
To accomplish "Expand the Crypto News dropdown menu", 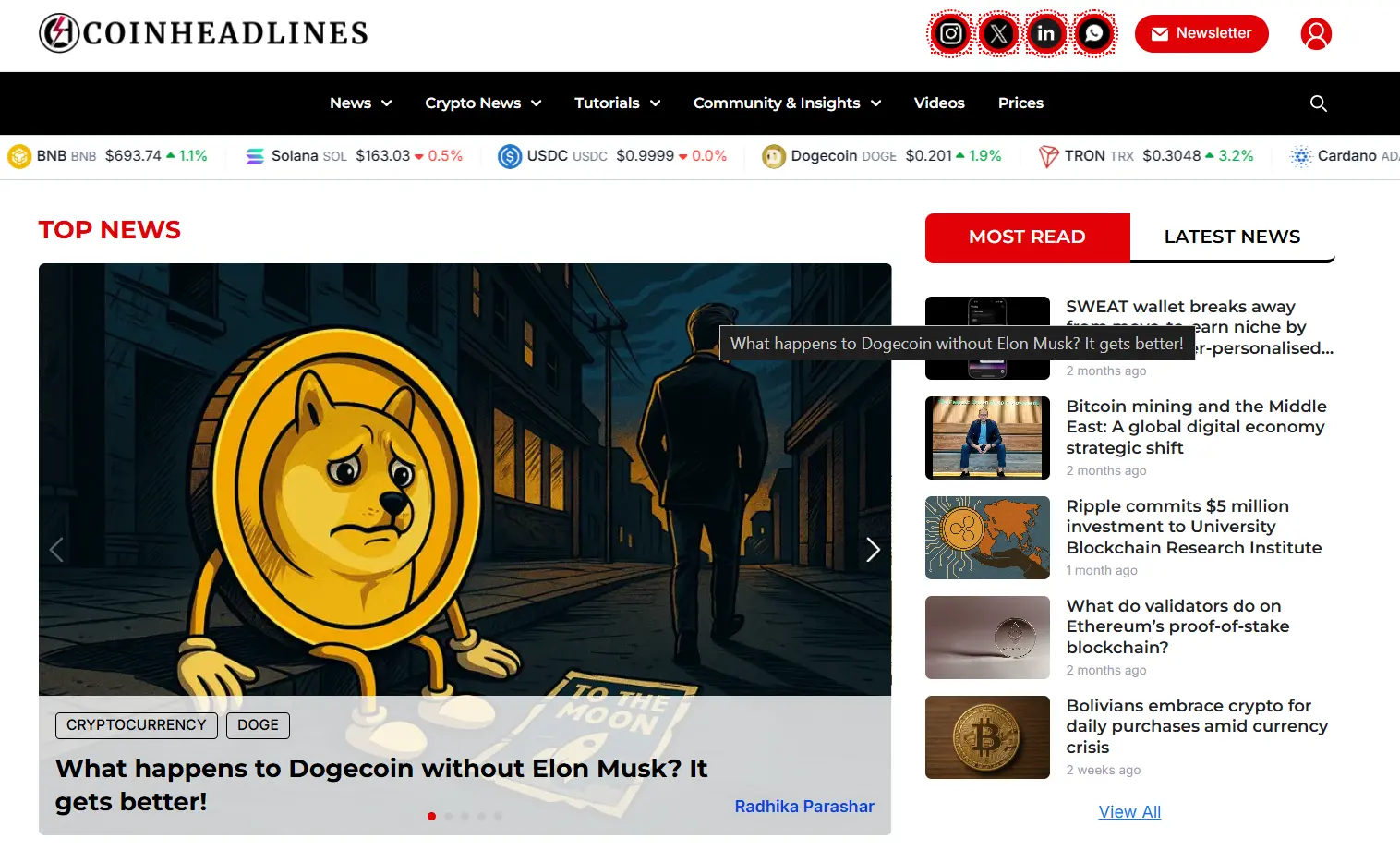I will tap(483, 103).
